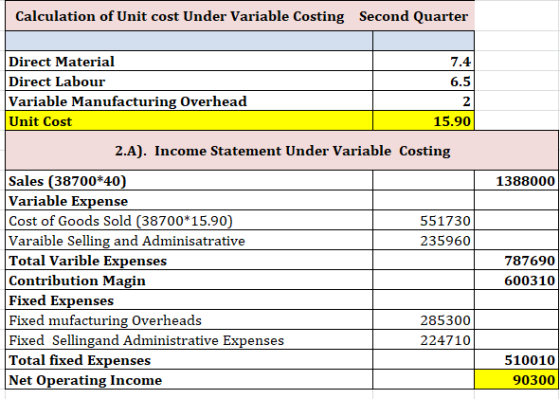Click the 'Sales (38700*40)' cell

(189, 180)
